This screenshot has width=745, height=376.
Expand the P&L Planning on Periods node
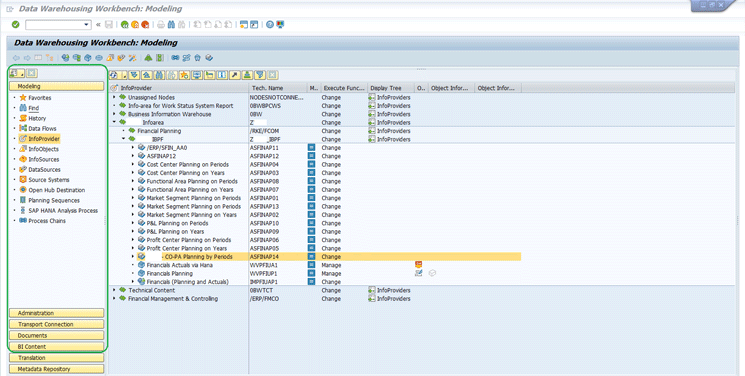pyautogui.click(x=133, y=223)
